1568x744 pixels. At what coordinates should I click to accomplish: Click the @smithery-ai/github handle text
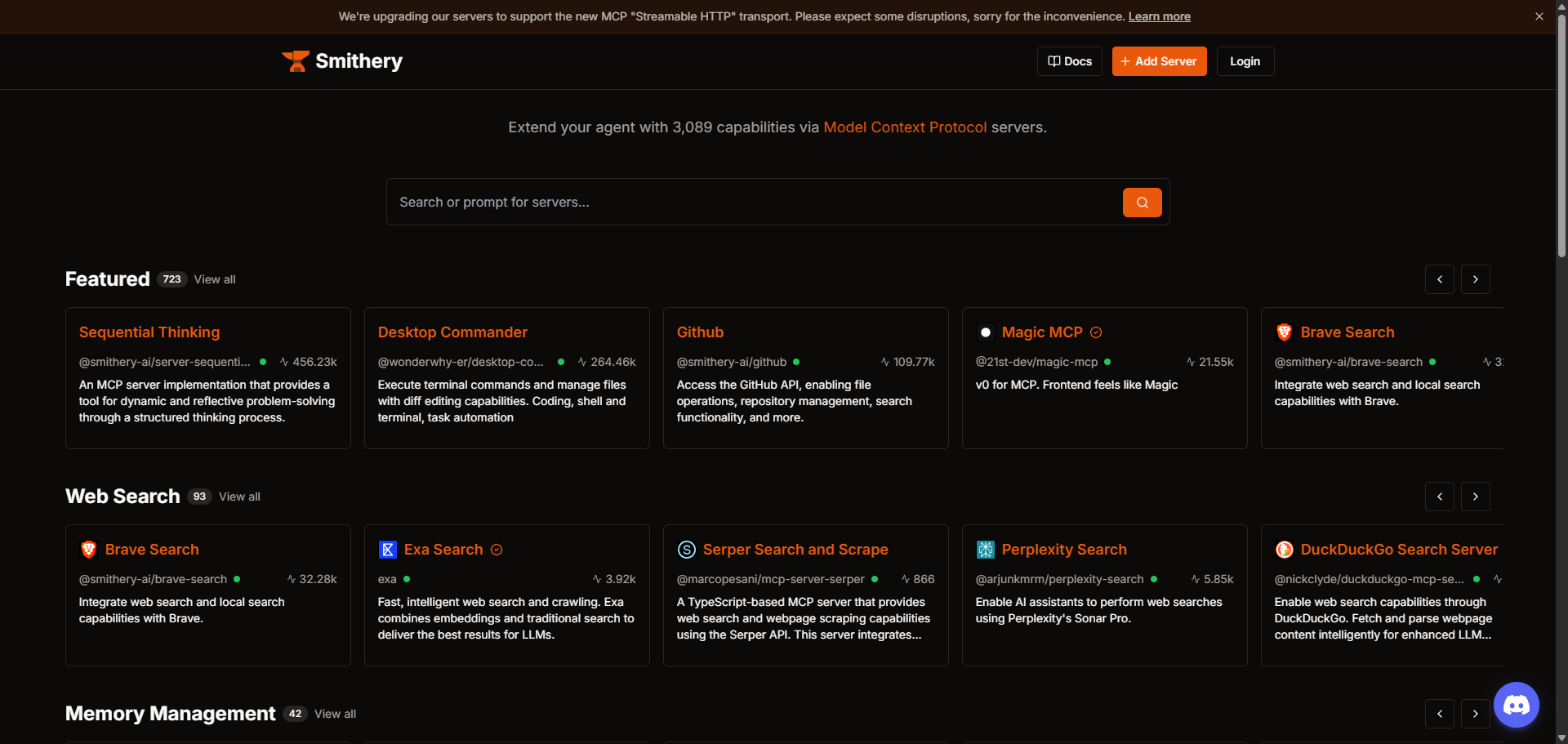tap(732, 362)
